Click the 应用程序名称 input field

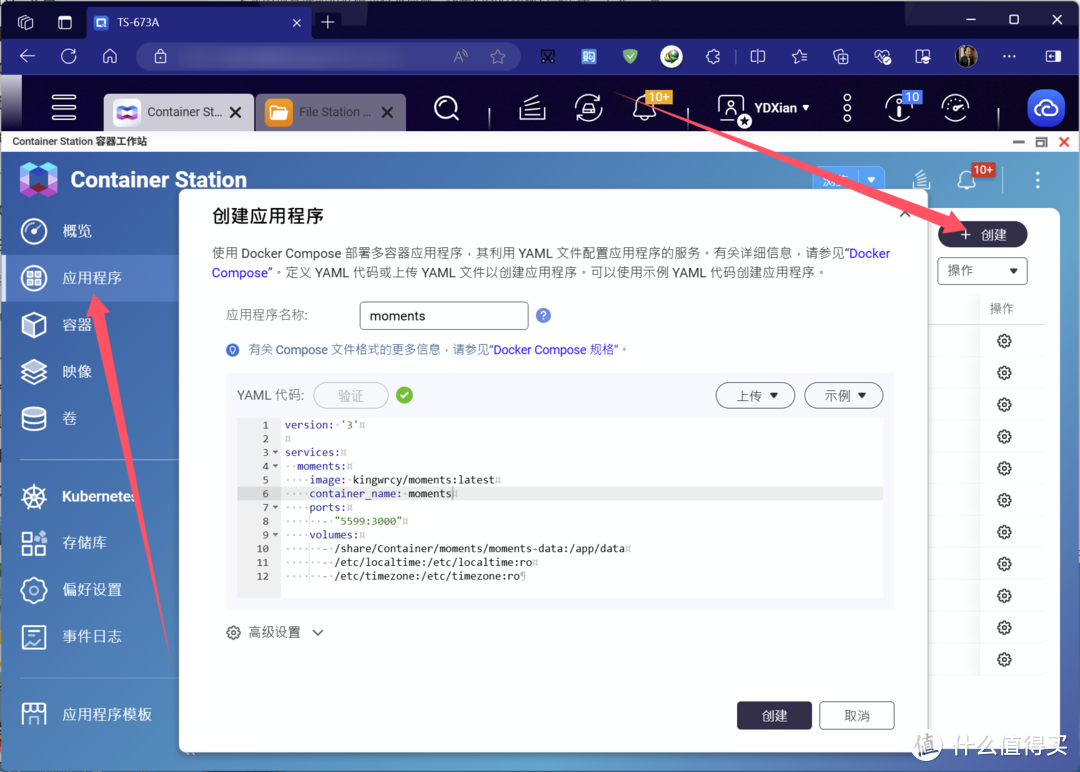click(443, 316)
